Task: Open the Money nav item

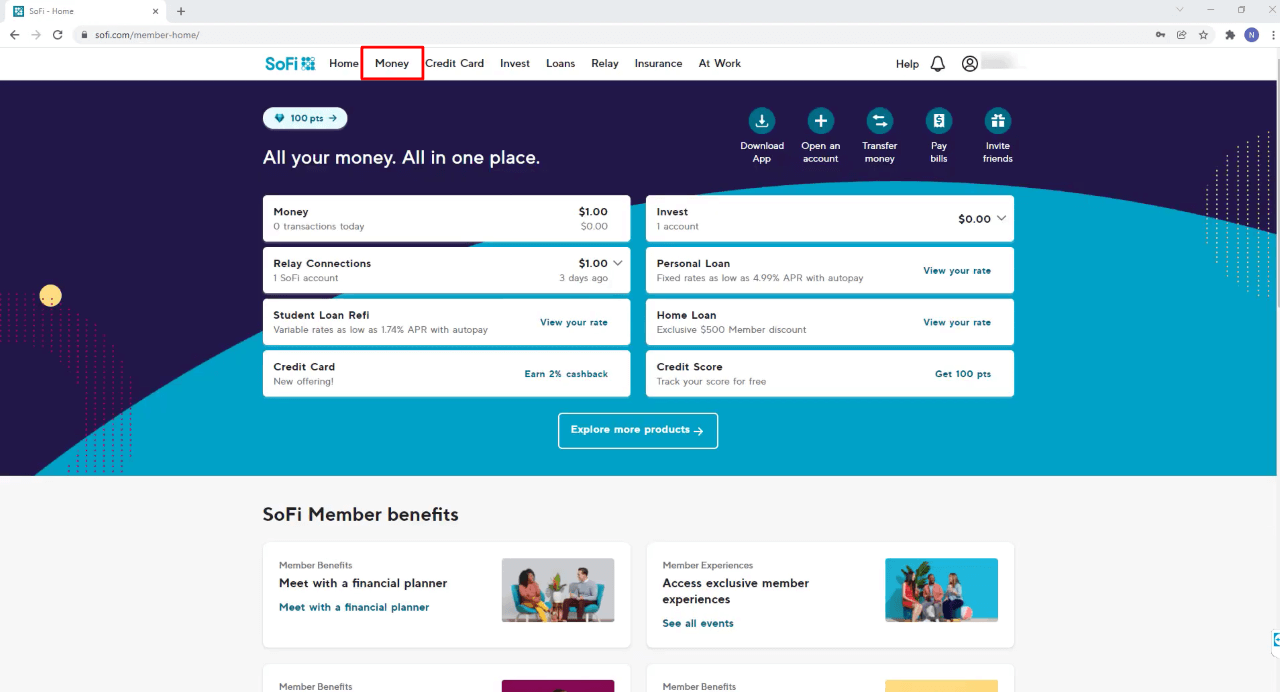Action: click(x=392, y=63)
